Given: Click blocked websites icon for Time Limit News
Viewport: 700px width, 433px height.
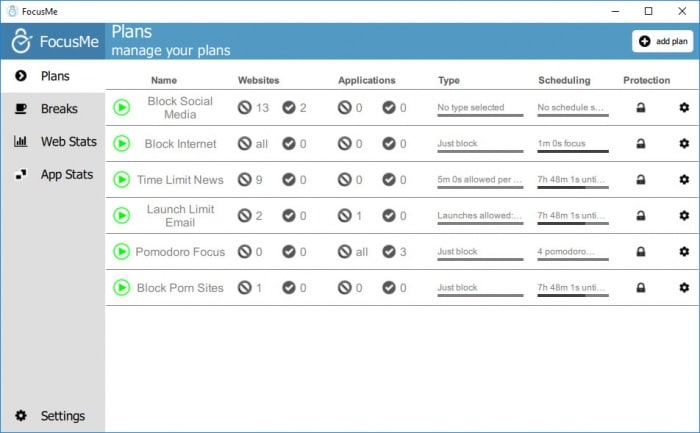Looking at the screenshot, I should (x=245, y=179).
